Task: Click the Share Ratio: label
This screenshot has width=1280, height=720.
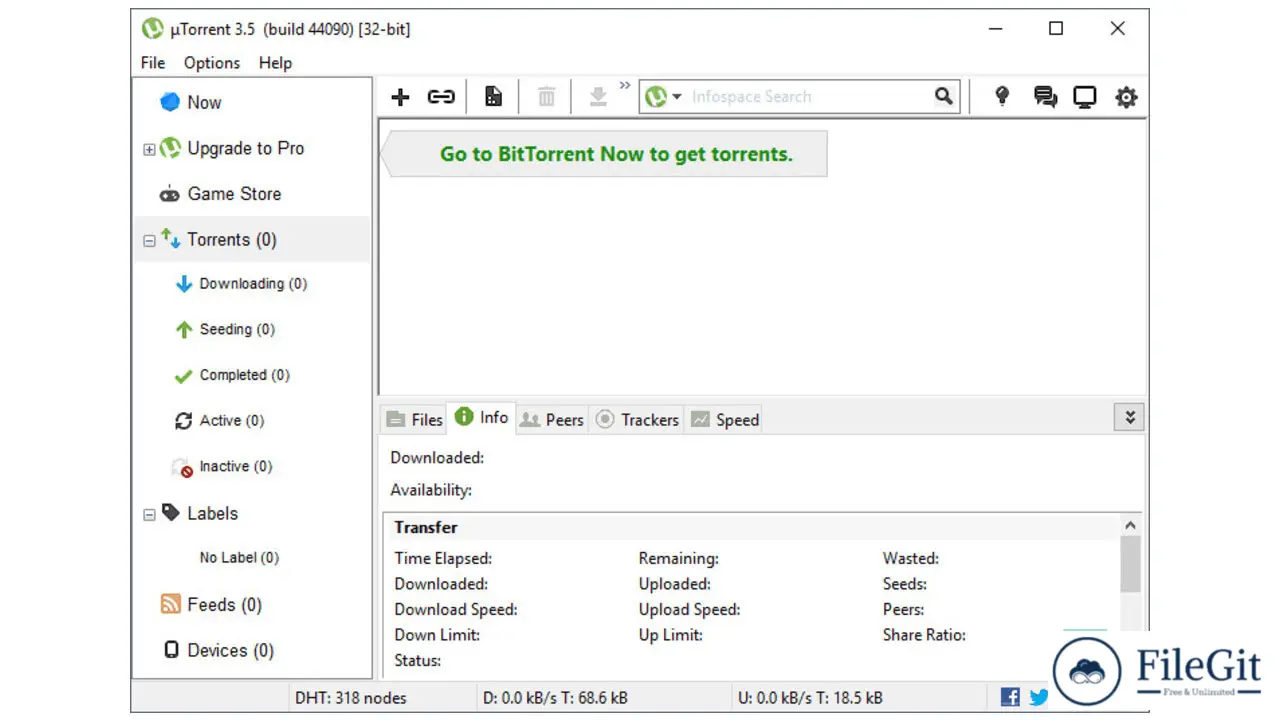Action: (924, 635)
